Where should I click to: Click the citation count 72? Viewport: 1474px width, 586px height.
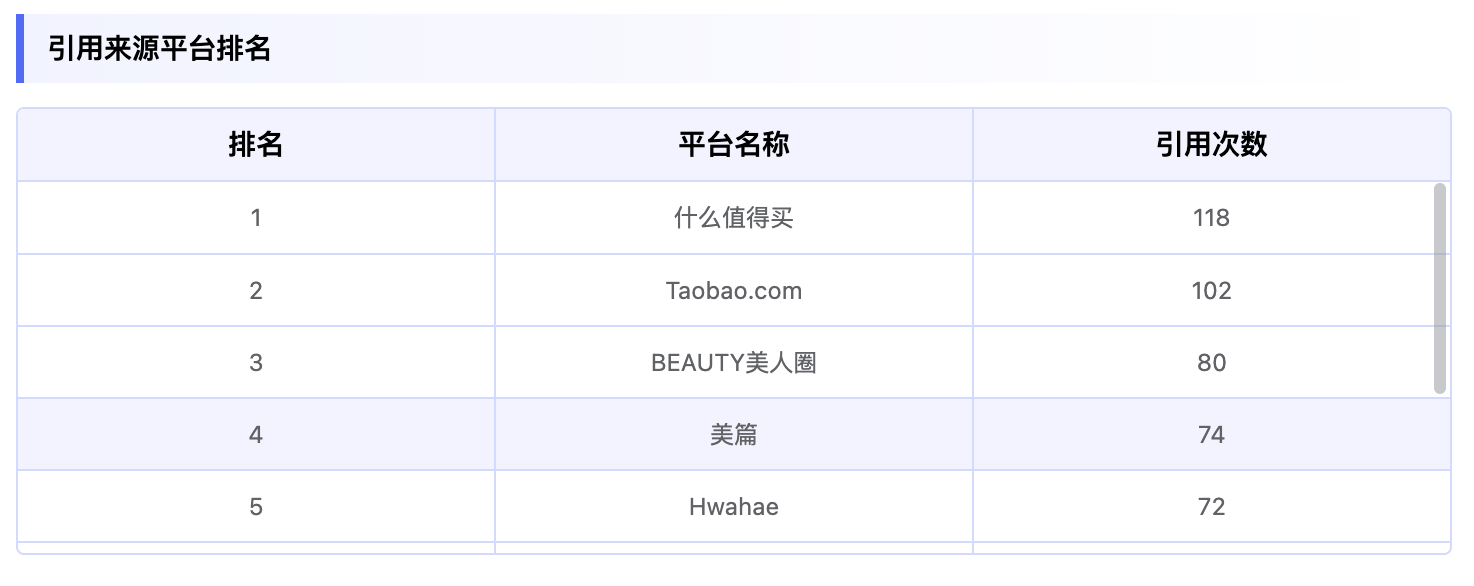pyautogui.click(x=1211, y=507)
